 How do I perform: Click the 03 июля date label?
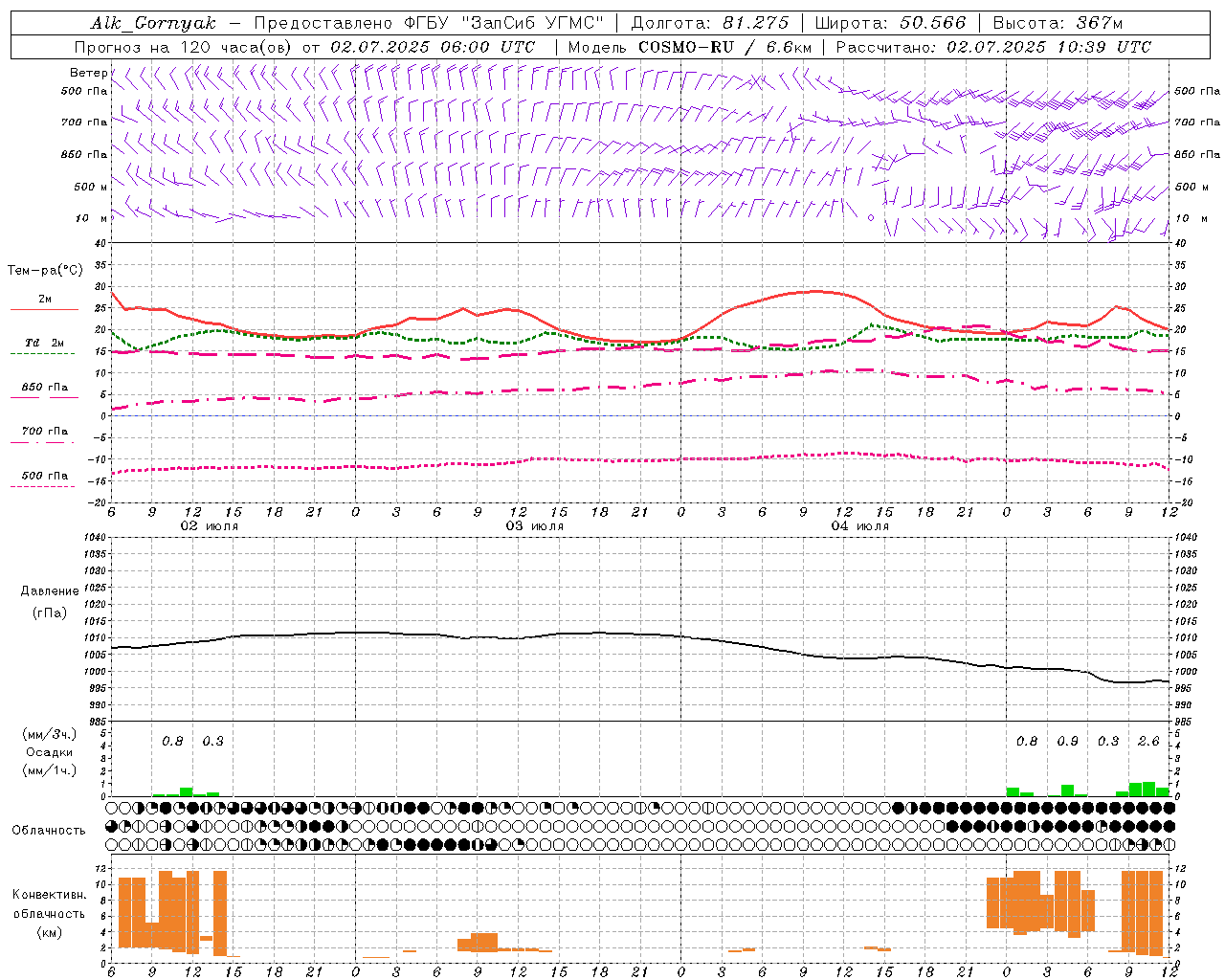tap(535, 526)
